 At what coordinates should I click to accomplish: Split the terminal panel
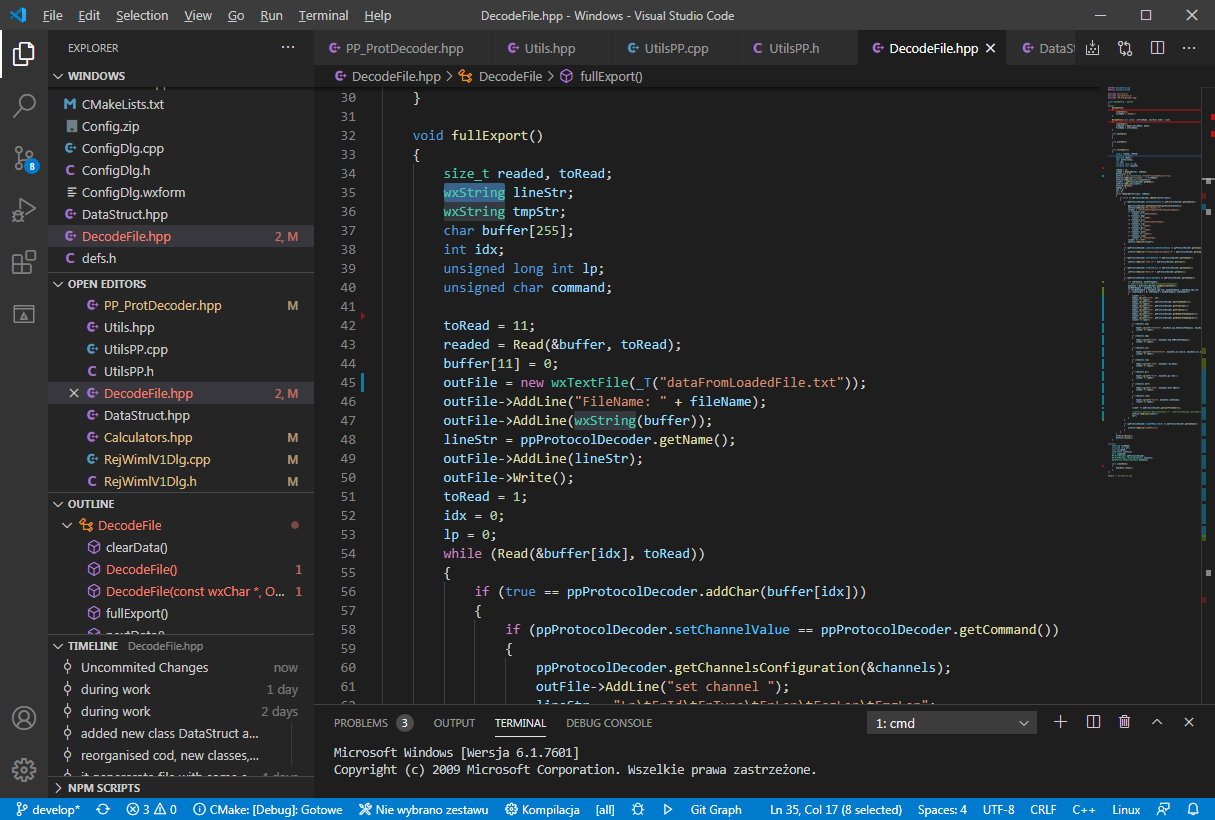1093,722
